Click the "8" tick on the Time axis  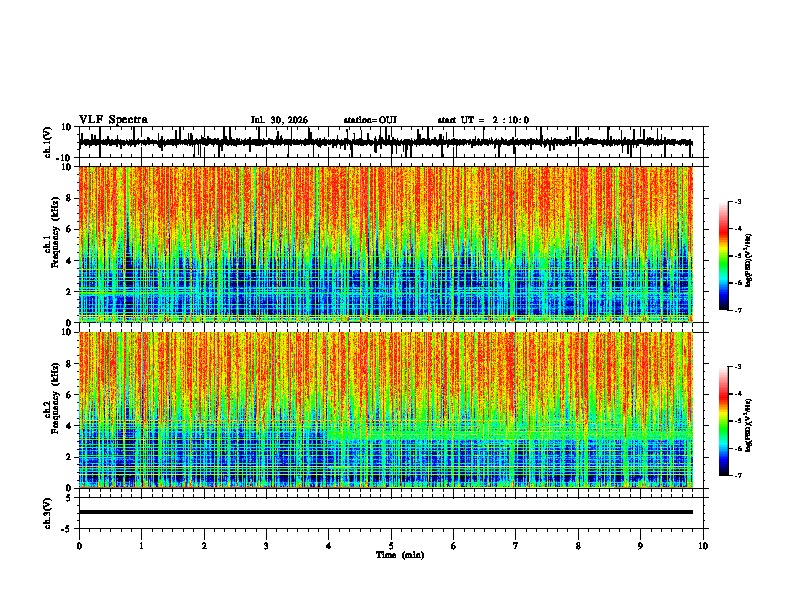click(578, 546)
